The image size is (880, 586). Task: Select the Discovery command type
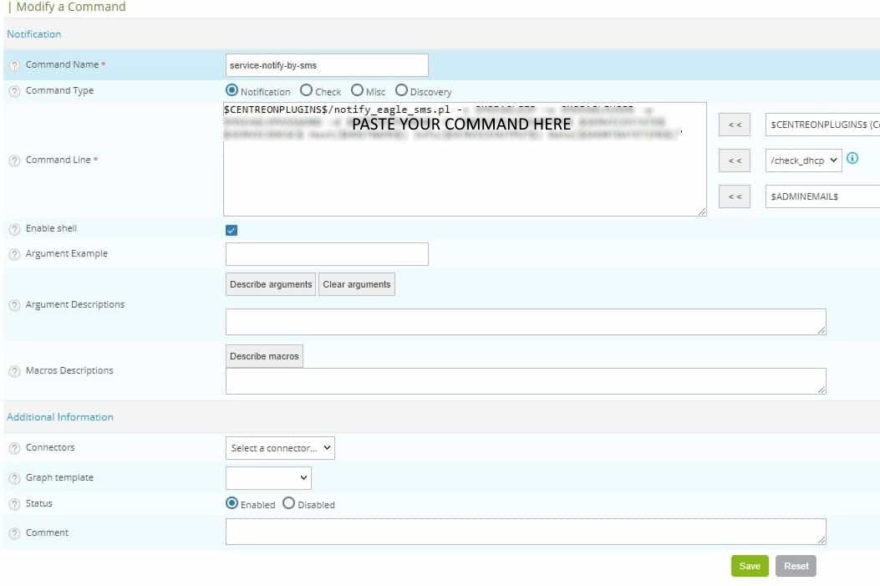tap(401, 90)
